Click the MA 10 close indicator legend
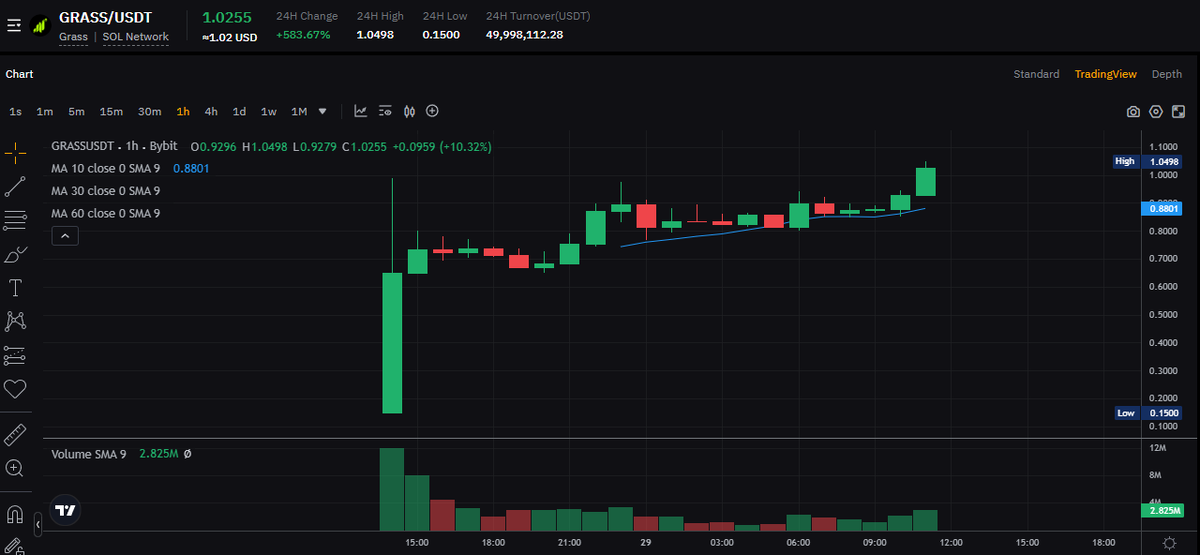Screen dimensions: 1200x555 (106, 168)
